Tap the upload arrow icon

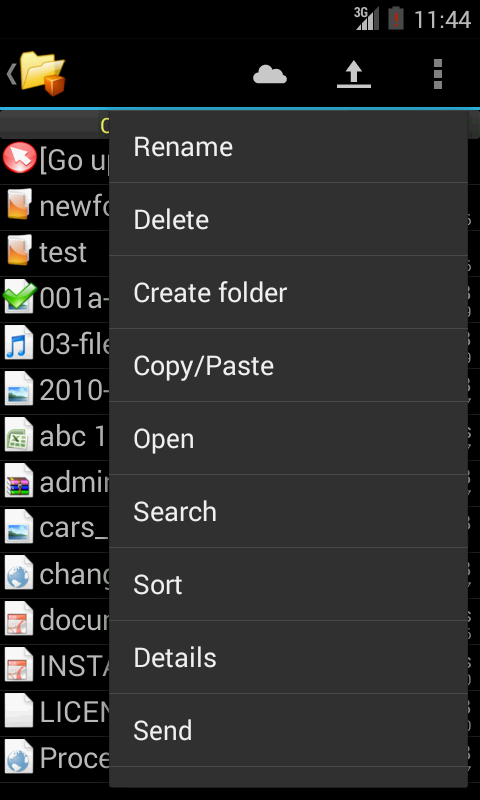click(354, 74)
